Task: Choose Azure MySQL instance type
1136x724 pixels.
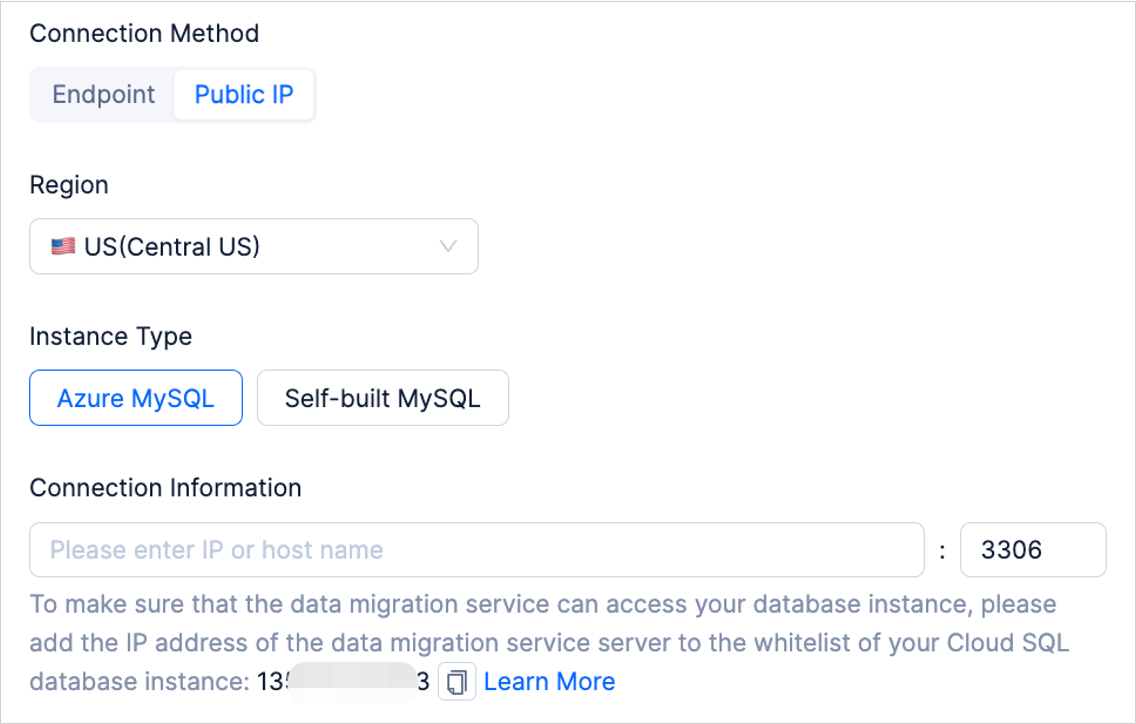Action: coord(136,398)
